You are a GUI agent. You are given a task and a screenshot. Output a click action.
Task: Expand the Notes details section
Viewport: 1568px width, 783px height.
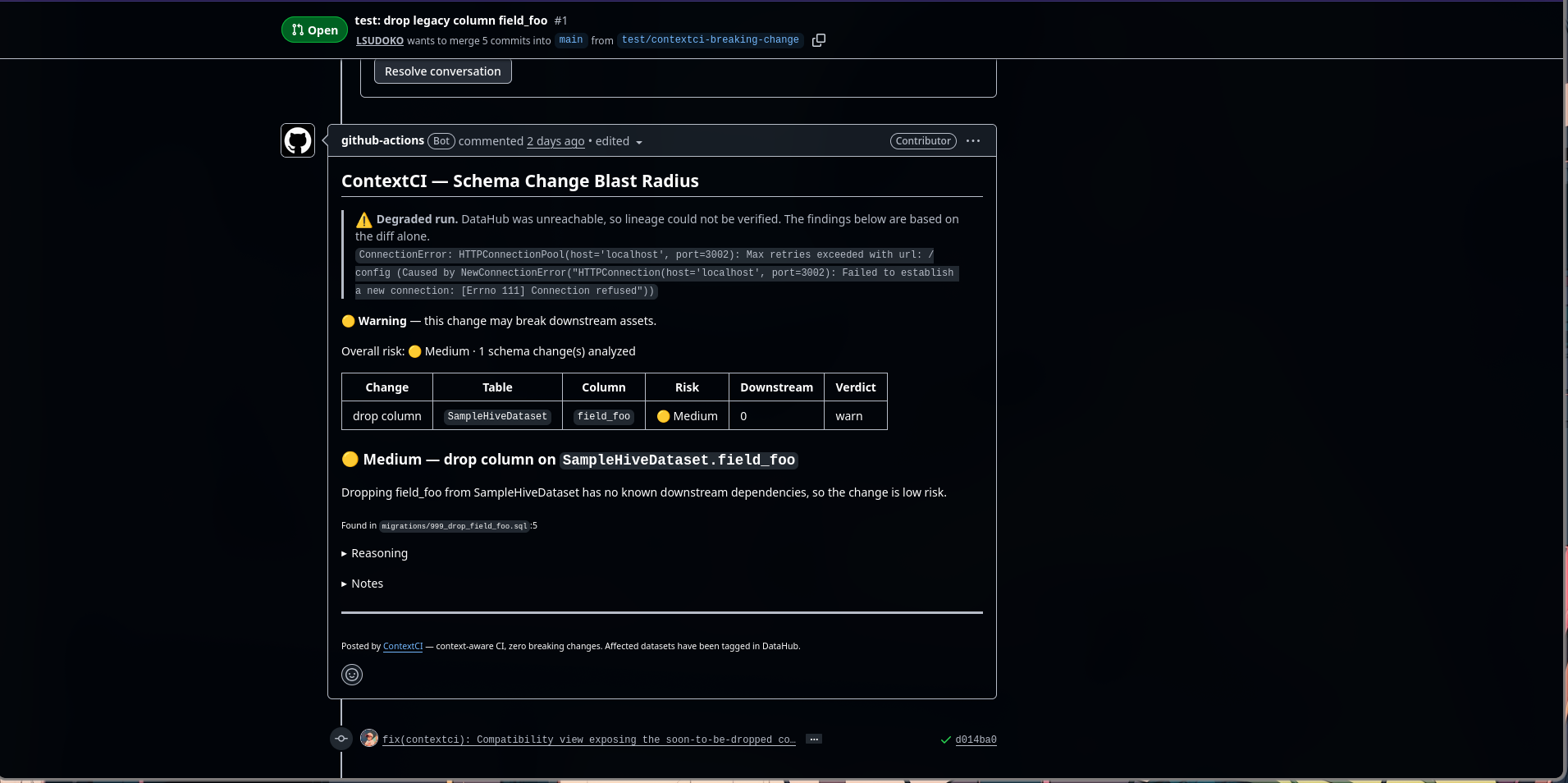click(363, 584)
